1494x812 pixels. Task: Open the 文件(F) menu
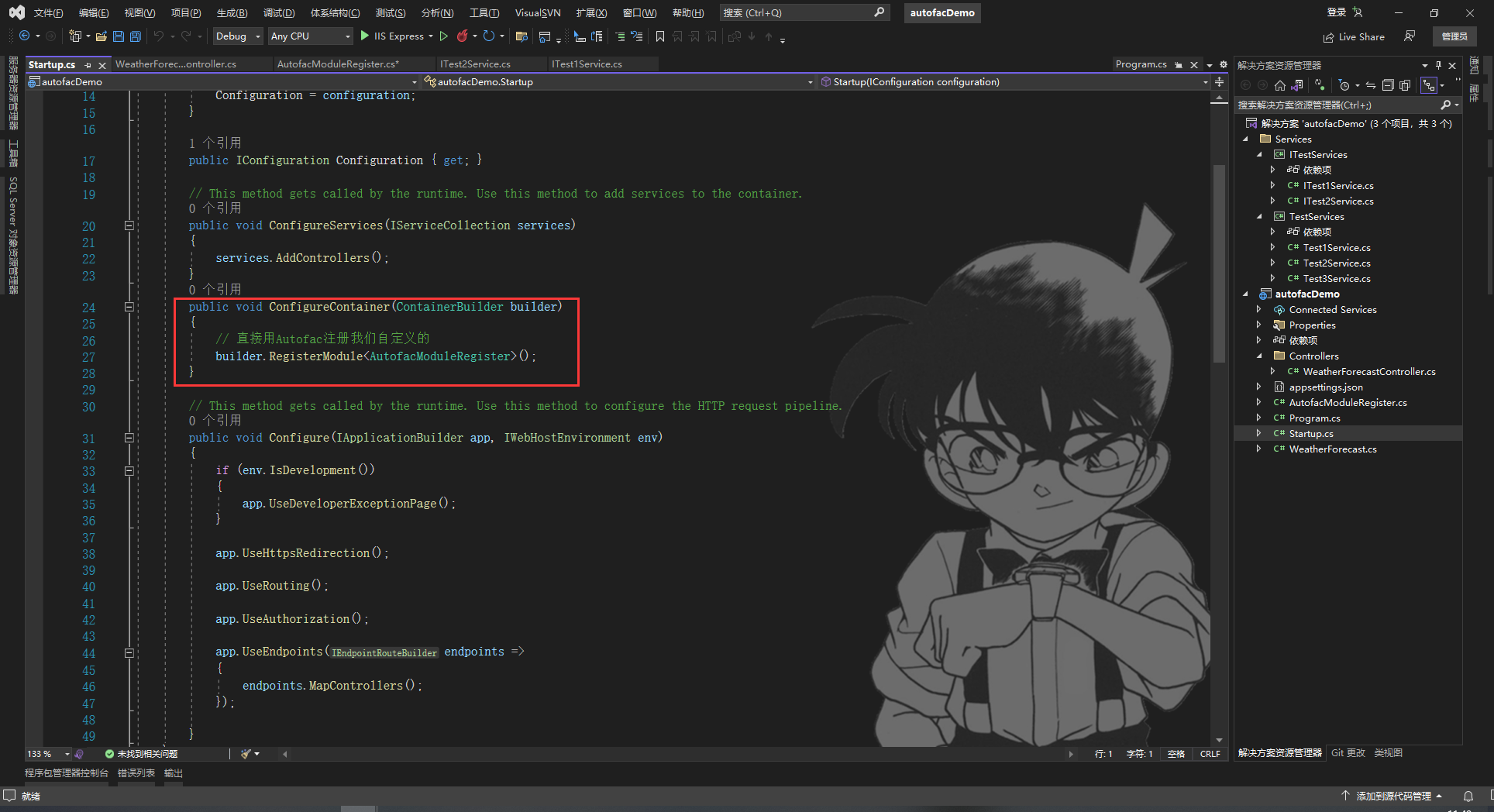[49, 12]
